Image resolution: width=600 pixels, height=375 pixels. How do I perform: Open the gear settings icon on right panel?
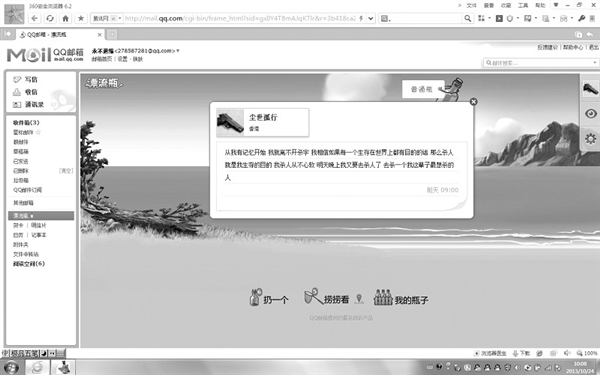[x=590, y=139]
